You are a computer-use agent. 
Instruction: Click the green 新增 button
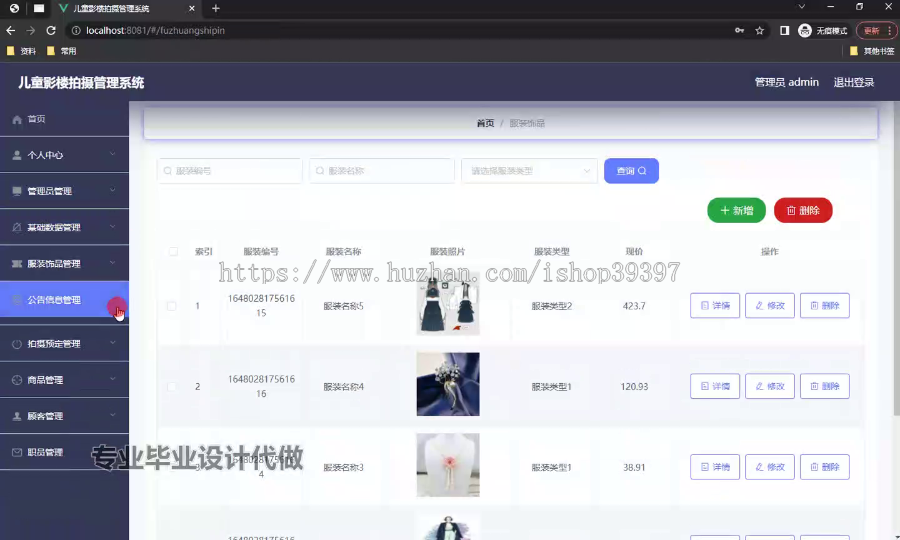pyautogui.click(x=736, y=211)
